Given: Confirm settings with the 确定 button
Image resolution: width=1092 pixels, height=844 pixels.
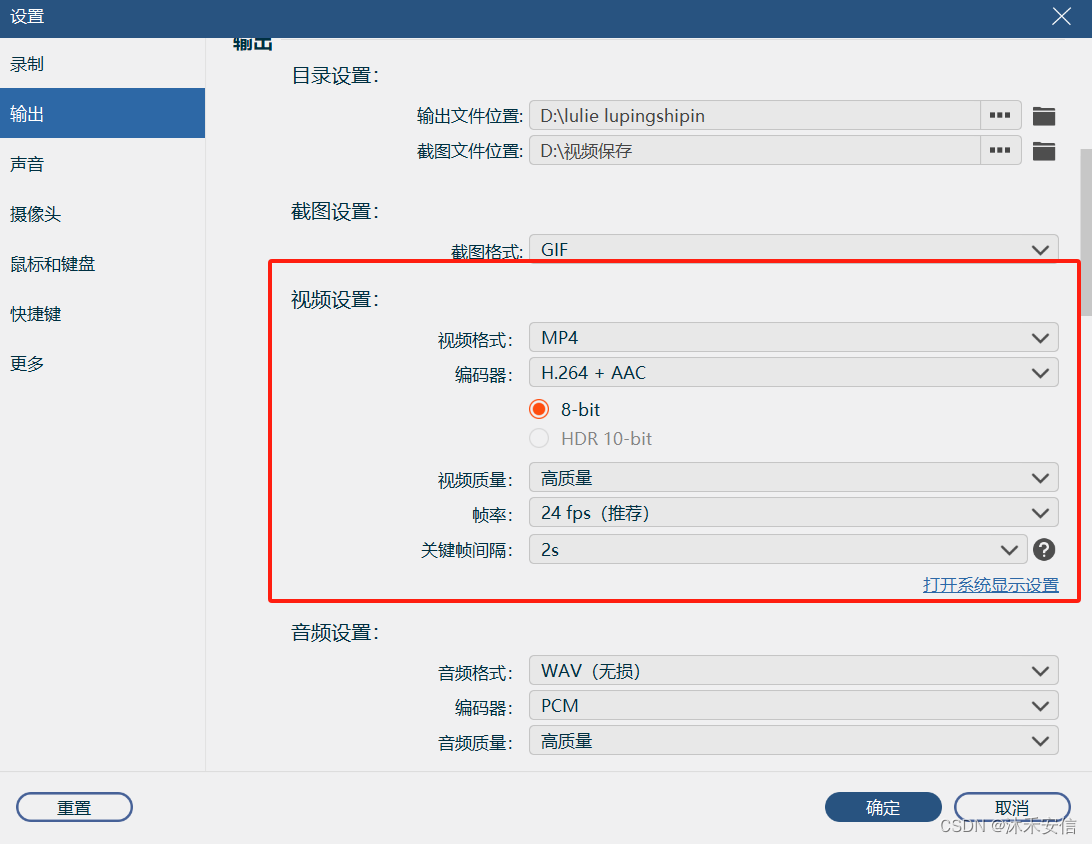Looking at the screenshot, I should 883,807.
